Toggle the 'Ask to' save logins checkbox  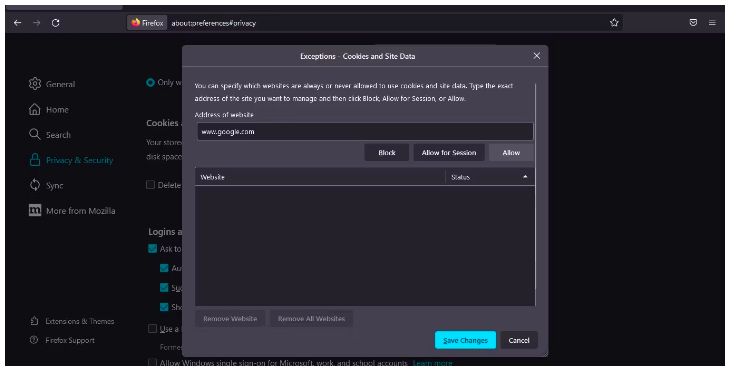152,248
